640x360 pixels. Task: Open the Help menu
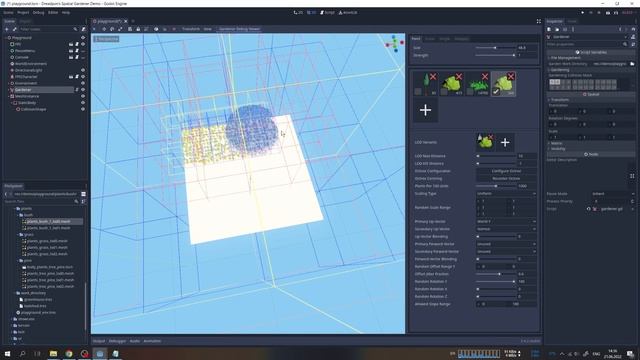pyautogui.click(x=66, y=13)
